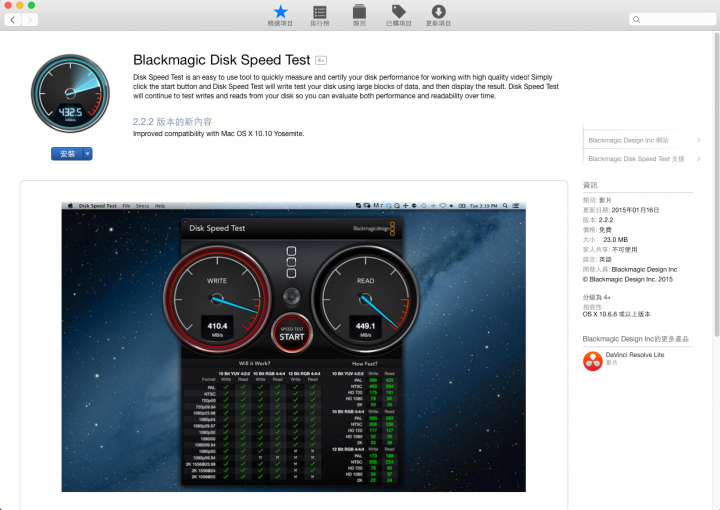The width and height of the screenshot is (720, 510).
Task: Click the 2.2.2 version what's new heading
Action: point(173,122)
